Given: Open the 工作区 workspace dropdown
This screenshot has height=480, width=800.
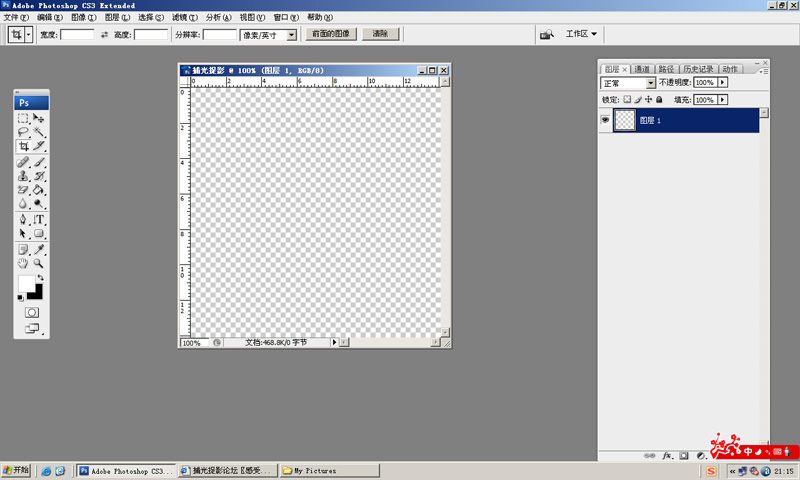Looking at the screenshot, I should [x=581, y=34].
